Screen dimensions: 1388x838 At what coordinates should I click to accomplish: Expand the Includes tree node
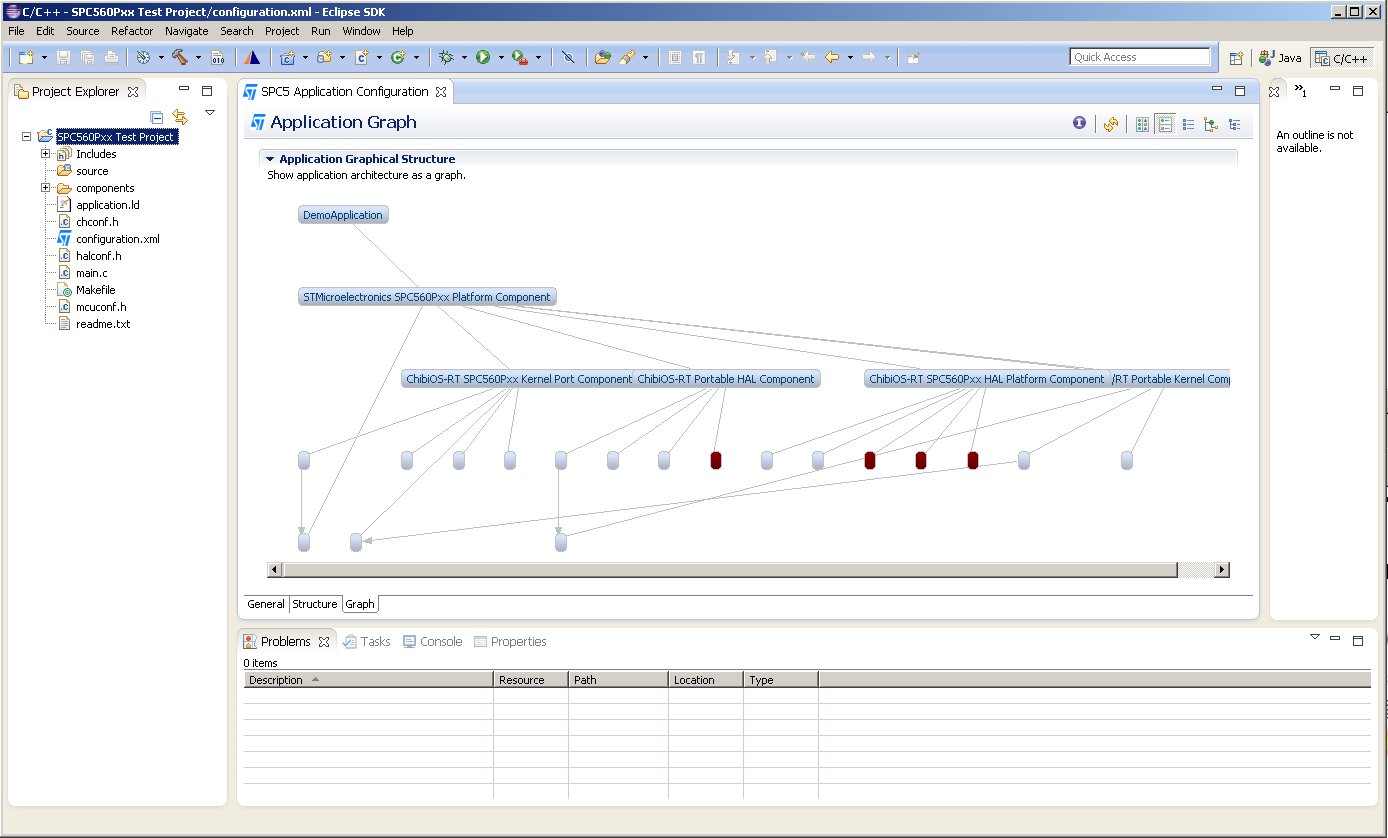coord(45,154)
